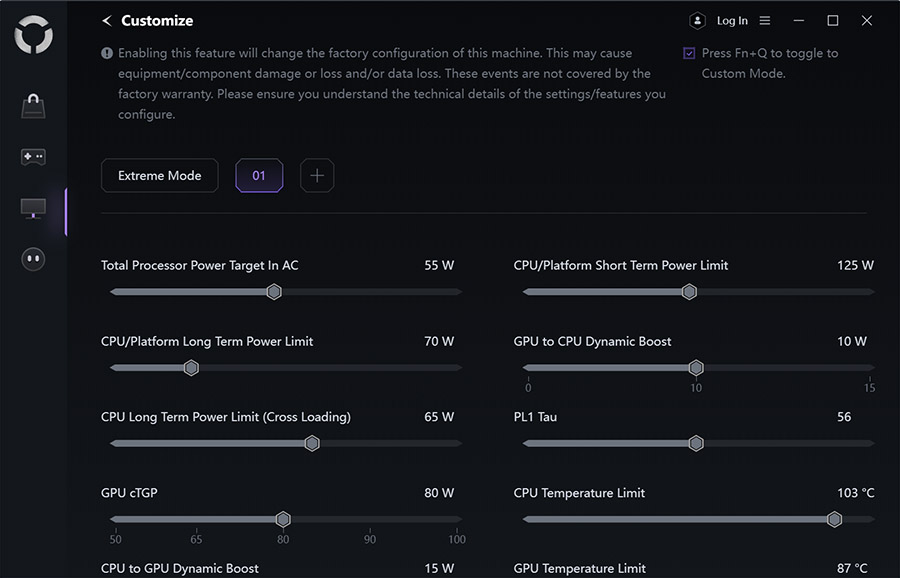Click the Total Processor Power Target slider handle

click(274, 292)
